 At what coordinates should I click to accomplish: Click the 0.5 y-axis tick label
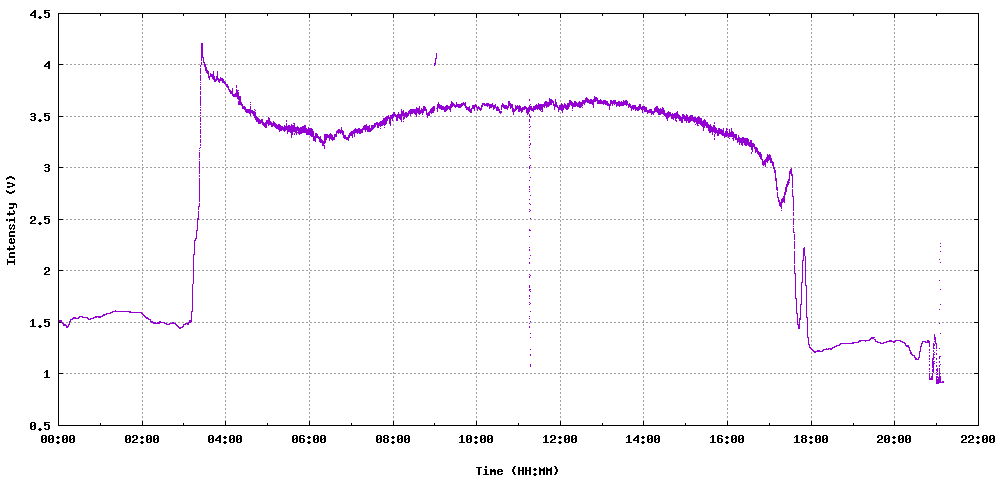point(41,426)
